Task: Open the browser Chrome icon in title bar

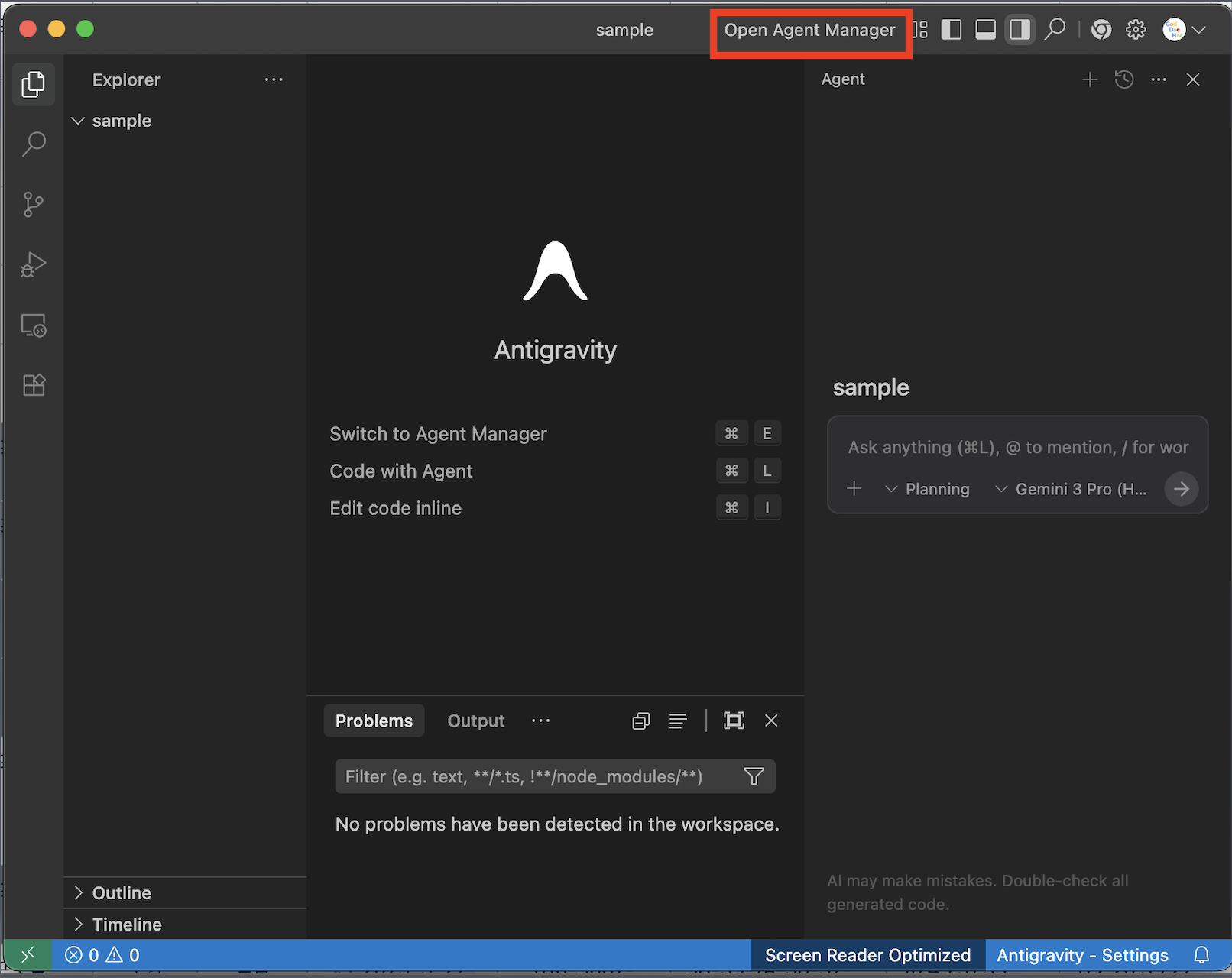Action: coord(1101,30)
